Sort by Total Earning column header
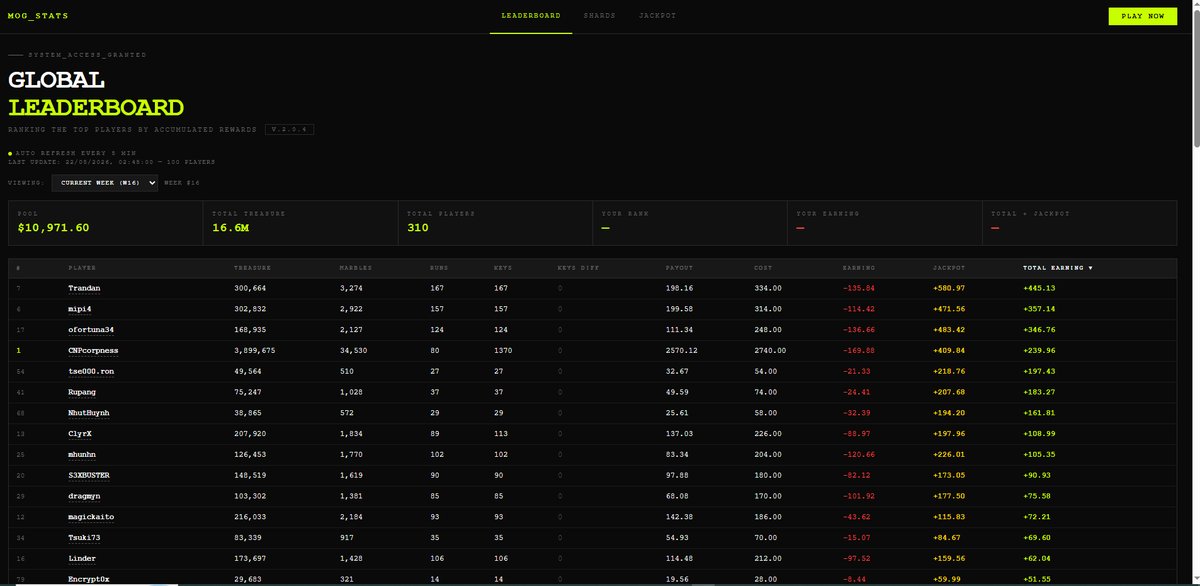1200x586 pixels. point(1057,268)
